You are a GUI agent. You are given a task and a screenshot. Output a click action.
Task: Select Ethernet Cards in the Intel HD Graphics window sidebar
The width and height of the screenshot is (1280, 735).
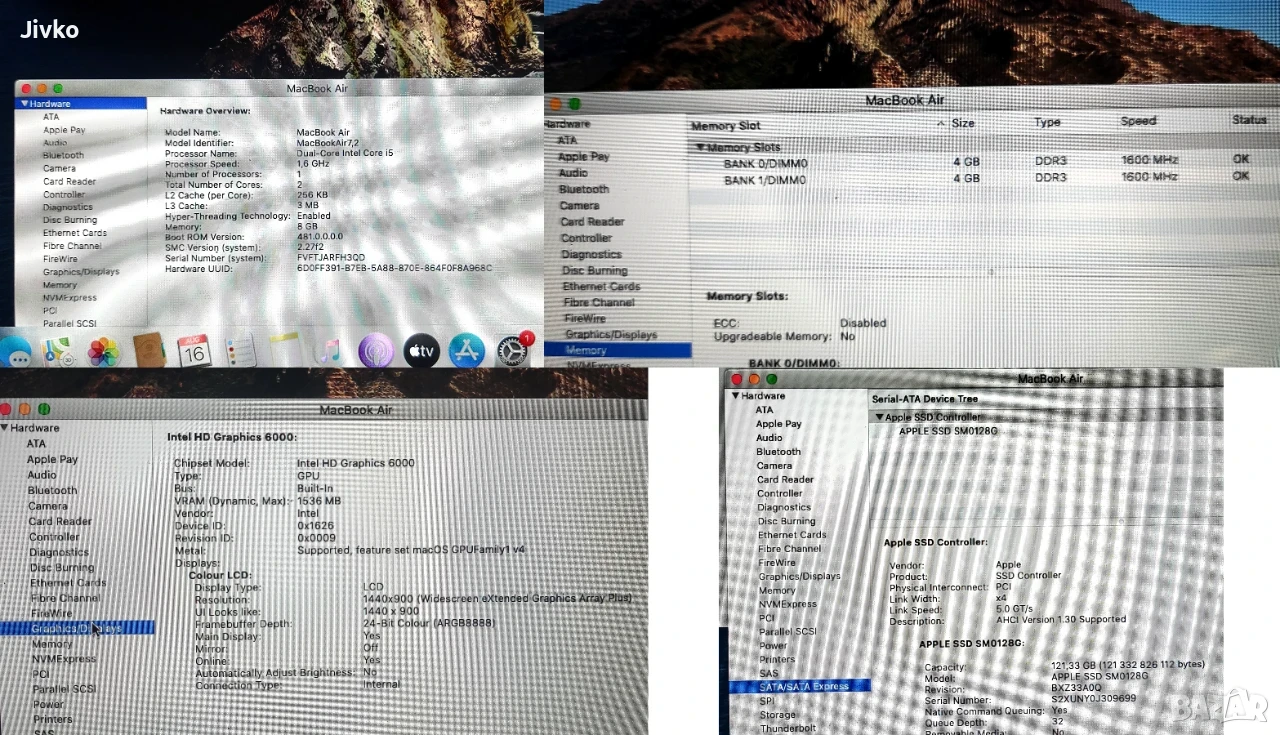click(68, 583)
